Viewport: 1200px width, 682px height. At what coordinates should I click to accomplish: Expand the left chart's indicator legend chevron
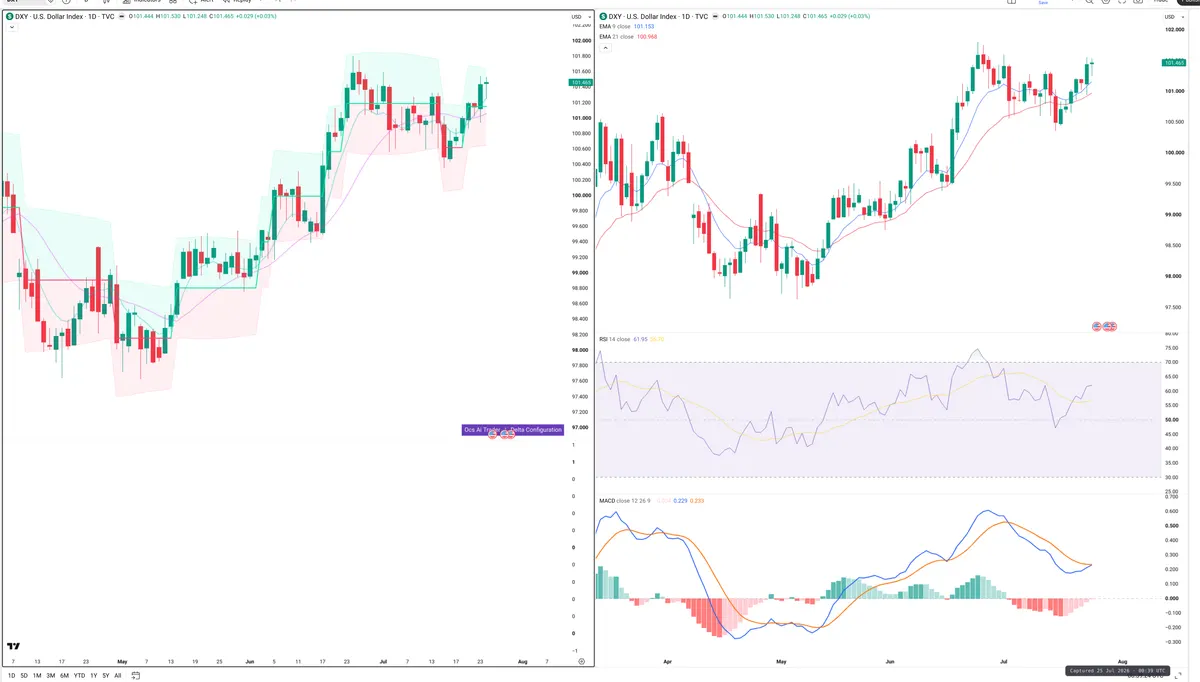pyautogui.click(x=10, y=28)
